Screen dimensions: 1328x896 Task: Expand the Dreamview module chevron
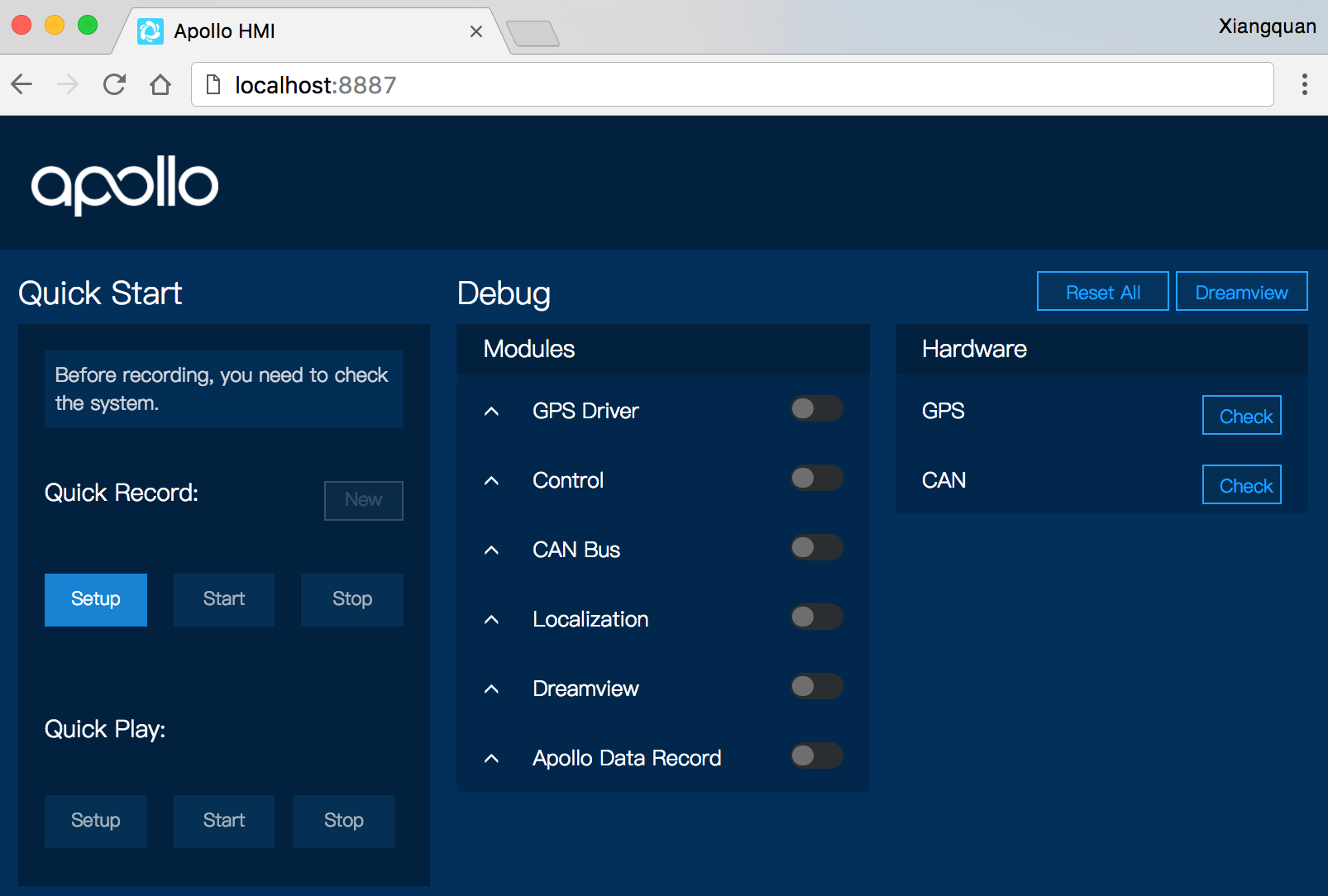click(491, 689)
